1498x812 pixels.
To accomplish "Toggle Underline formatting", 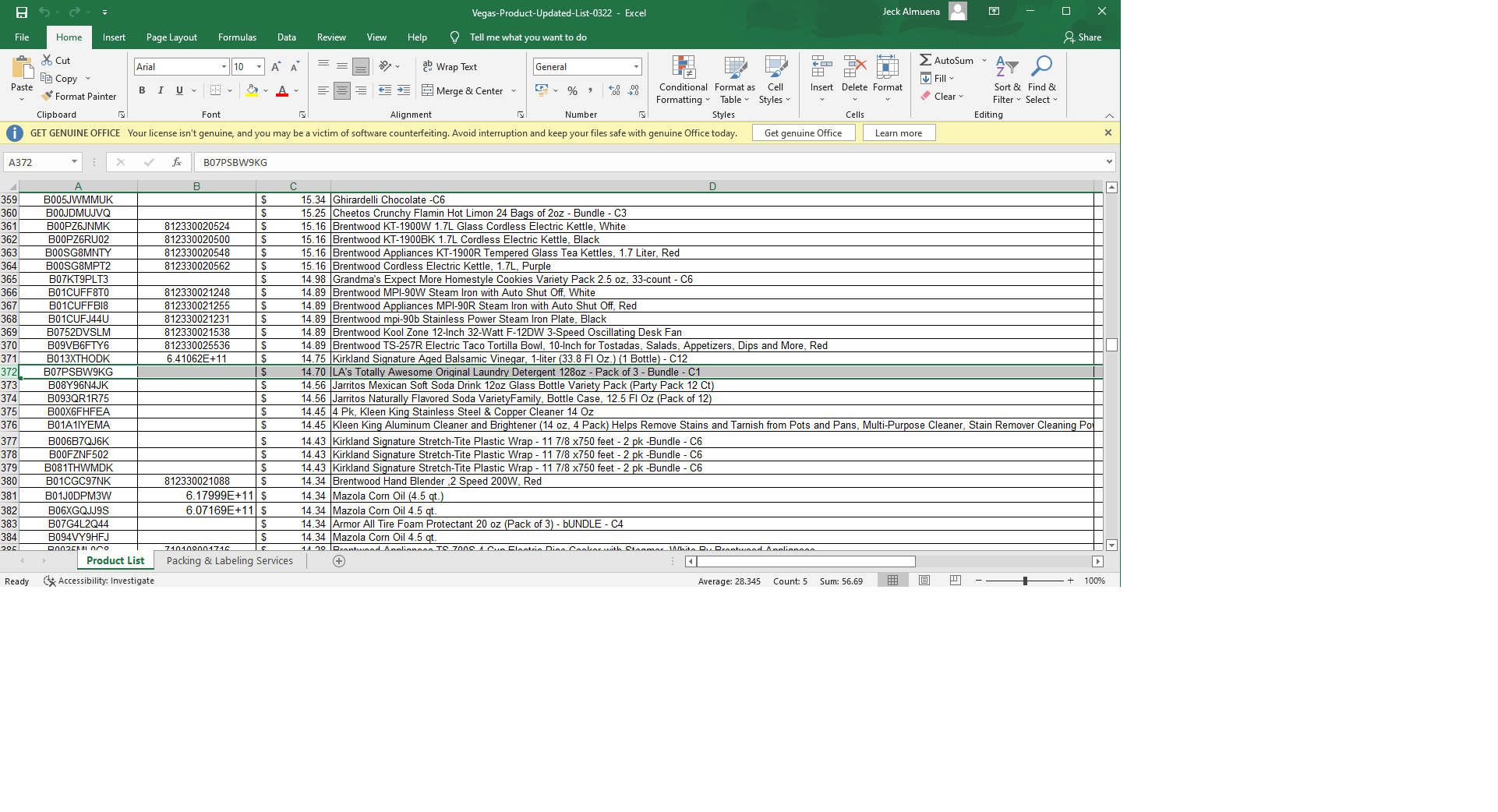I will point(179,90).
